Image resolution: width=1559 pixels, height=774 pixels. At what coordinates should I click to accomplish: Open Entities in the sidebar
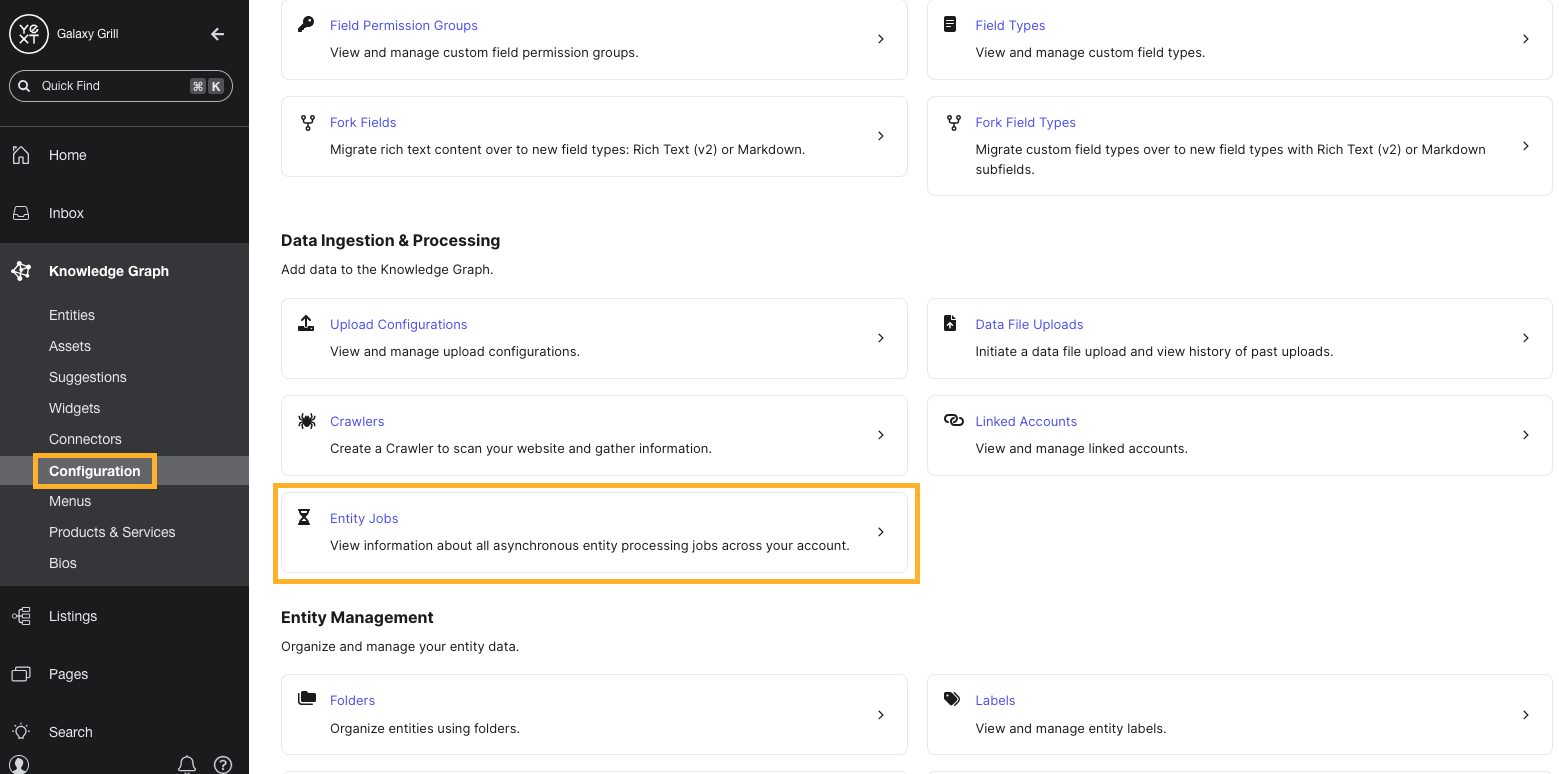(72, 315)
